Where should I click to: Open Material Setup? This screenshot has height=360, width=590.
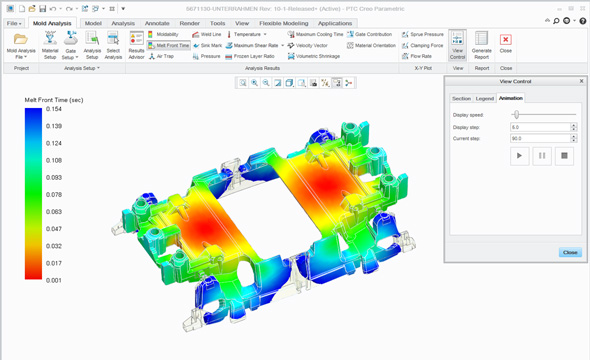pos(50,46)
